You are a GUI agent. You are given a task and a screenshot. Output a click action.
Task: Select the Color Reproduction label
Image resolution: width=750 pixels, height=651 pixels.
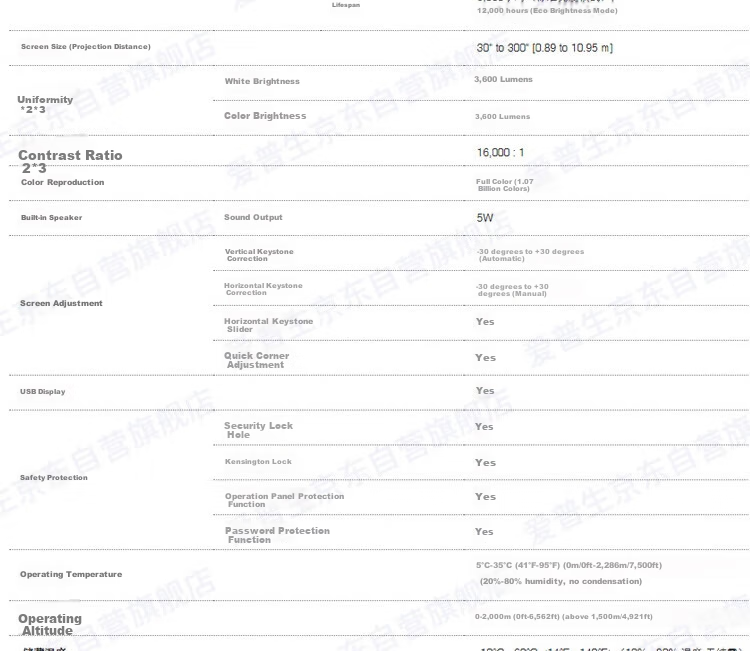(62, 182)
